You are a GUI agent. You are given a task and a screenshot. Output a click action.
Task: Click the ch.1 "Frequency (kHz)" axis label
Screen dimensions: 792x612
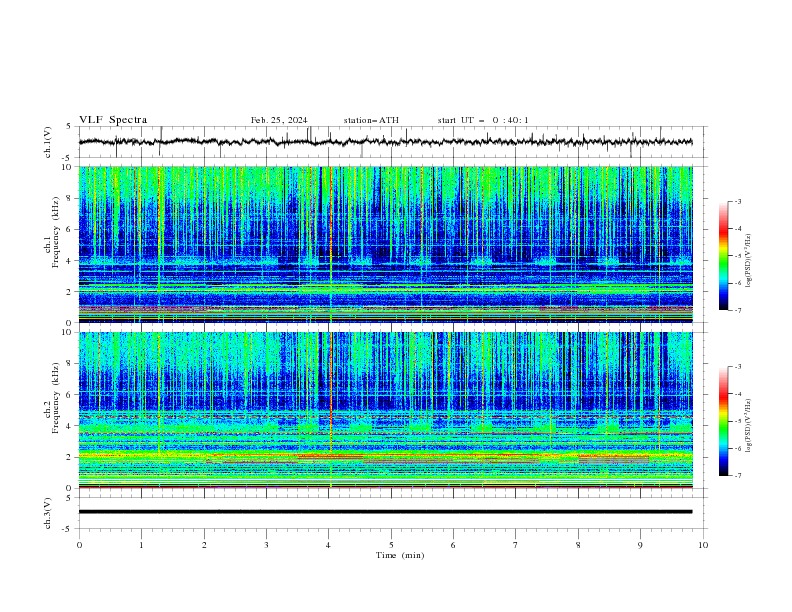(56, 232)
